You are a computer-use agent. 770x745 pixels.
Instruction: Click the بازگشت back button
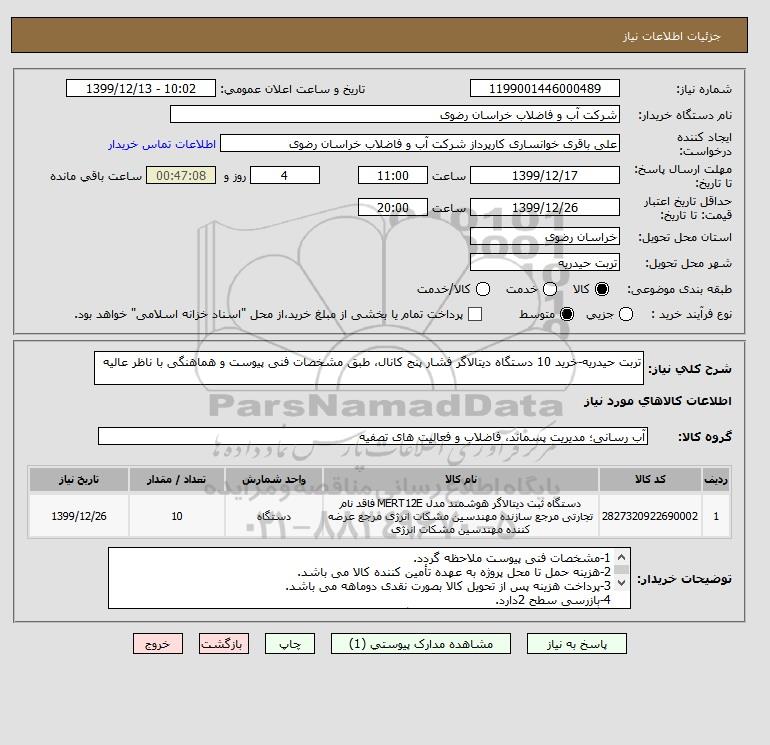click(x=224, y=644)
